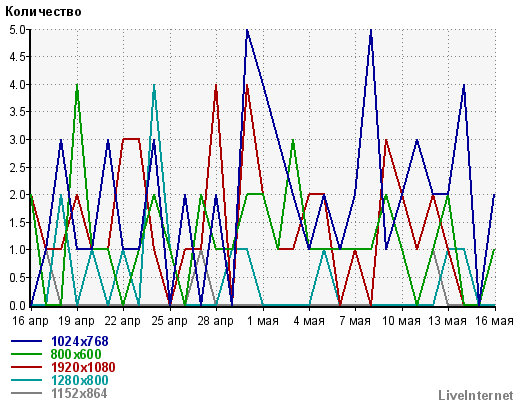Screen dimensions: 520x405
Task: Click the 1152x864 legend label
Action: pyautogui.click(x=79, y=393)
